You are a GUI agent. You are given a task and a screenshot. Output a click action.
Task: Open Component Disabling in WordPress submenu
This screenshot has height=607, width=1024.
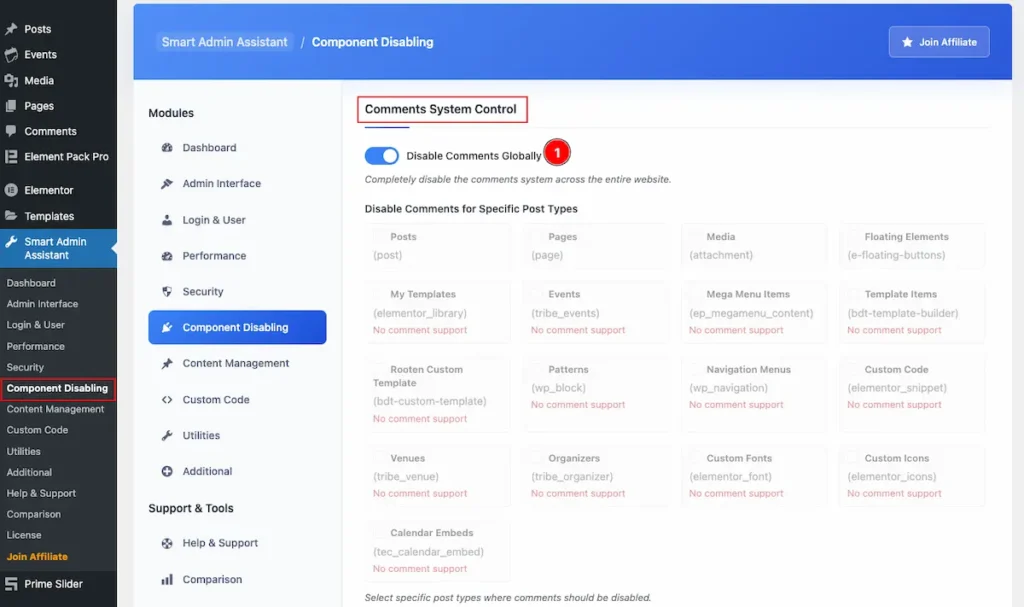tap(57, 388)
